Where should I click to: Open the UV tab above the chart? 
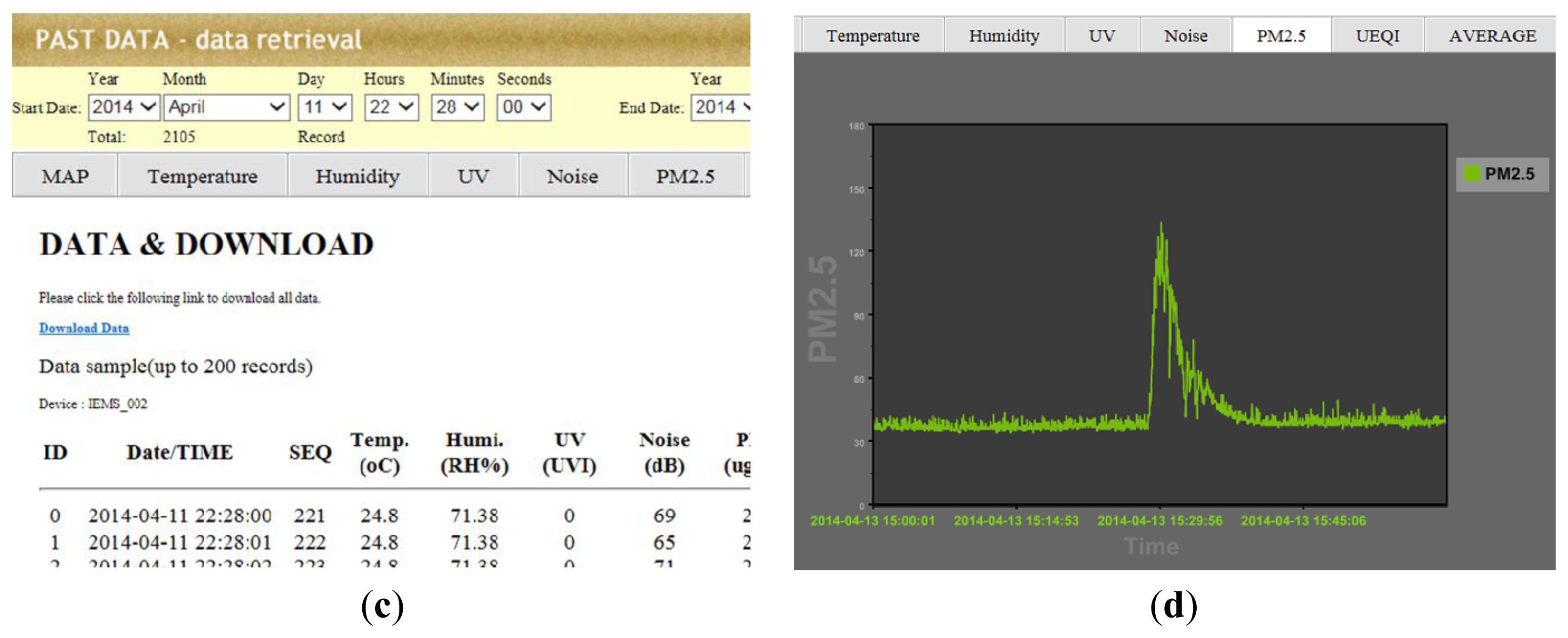click(x=1102, y=36)
